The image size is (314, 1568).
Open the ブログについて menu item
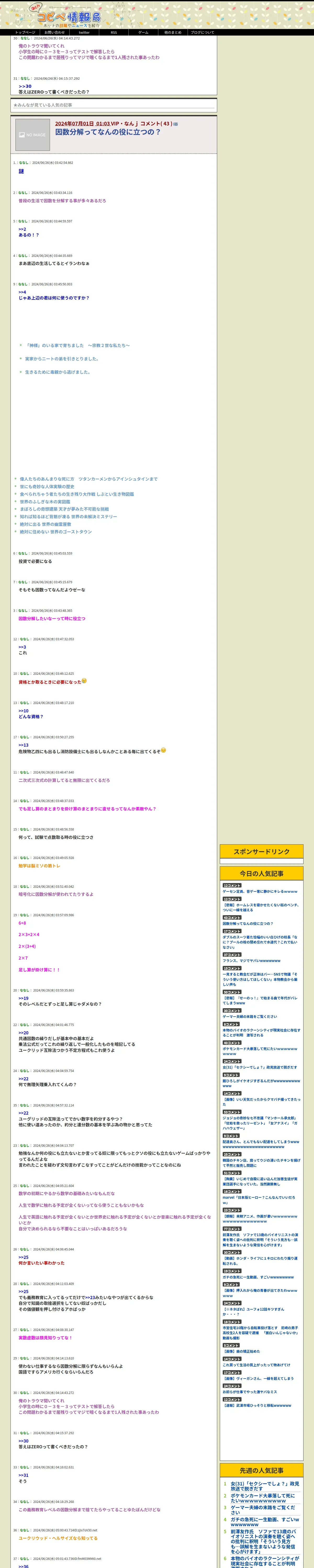click(x=203, y=32)
